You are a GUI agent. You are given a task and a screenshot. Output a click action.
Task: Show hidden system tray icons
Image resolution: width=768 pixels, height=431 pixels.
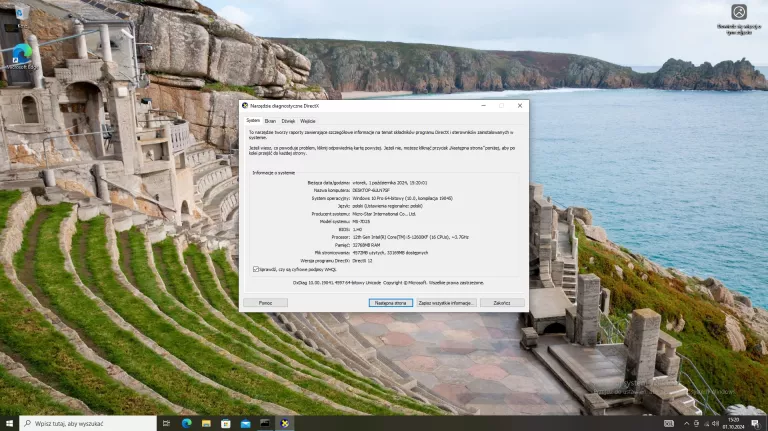pos(686,424)
